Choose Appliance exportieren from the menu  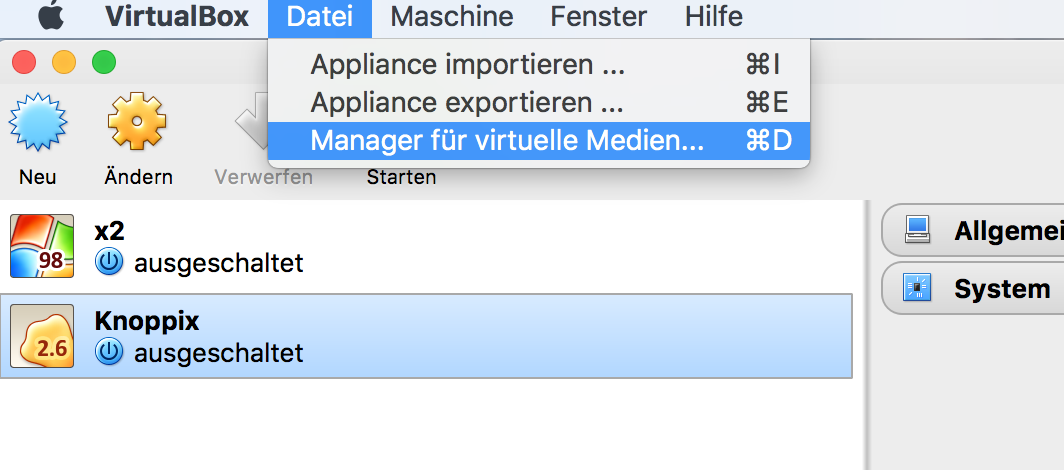(x=467, y=103)
